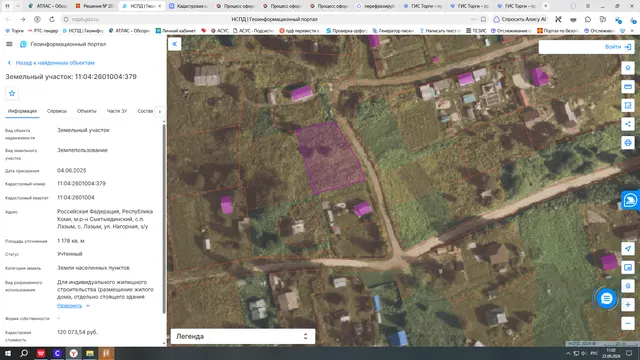Zoom out the map with minus
The image size is (640, 360).
[628, 324]
